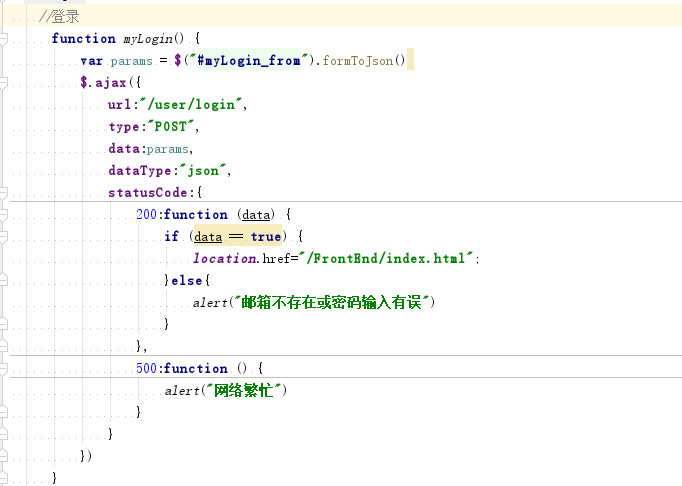Click the type property key
Viewport: 682px width, 486px height.
[124, 127]
